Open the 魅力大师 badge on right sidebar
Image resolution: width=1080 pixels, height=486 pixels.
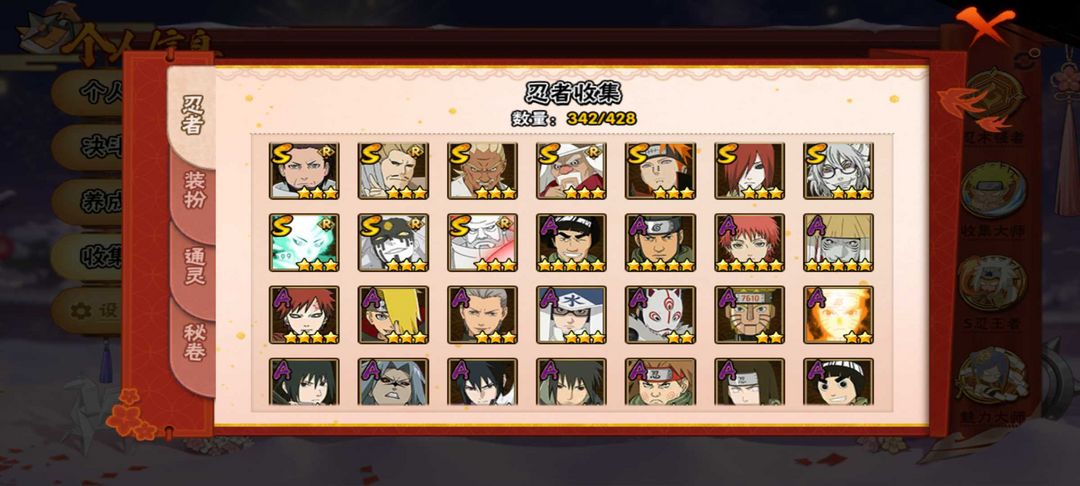tap(993, 385)
